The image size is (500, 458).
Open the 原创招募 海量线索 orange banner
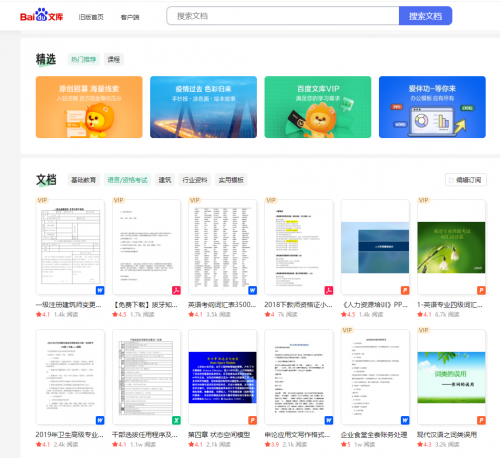tap(89, 107)
